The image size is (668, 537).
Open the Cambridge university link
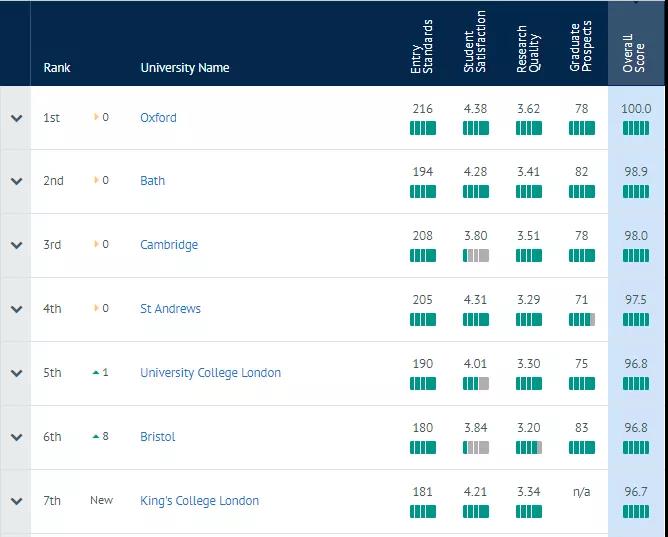[169, 245]
